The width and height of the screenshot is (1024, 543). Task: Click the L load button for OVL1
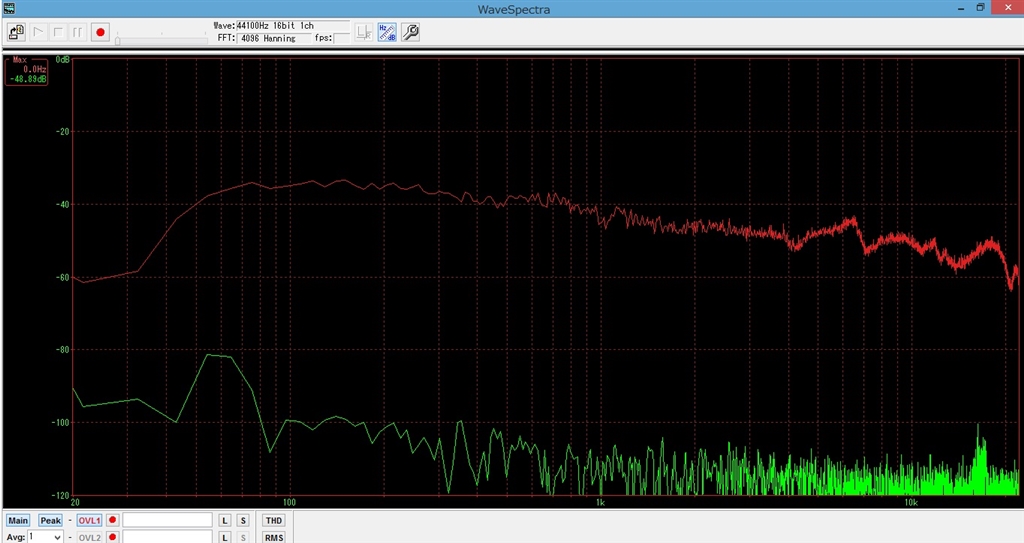click(x=225, y=521)
